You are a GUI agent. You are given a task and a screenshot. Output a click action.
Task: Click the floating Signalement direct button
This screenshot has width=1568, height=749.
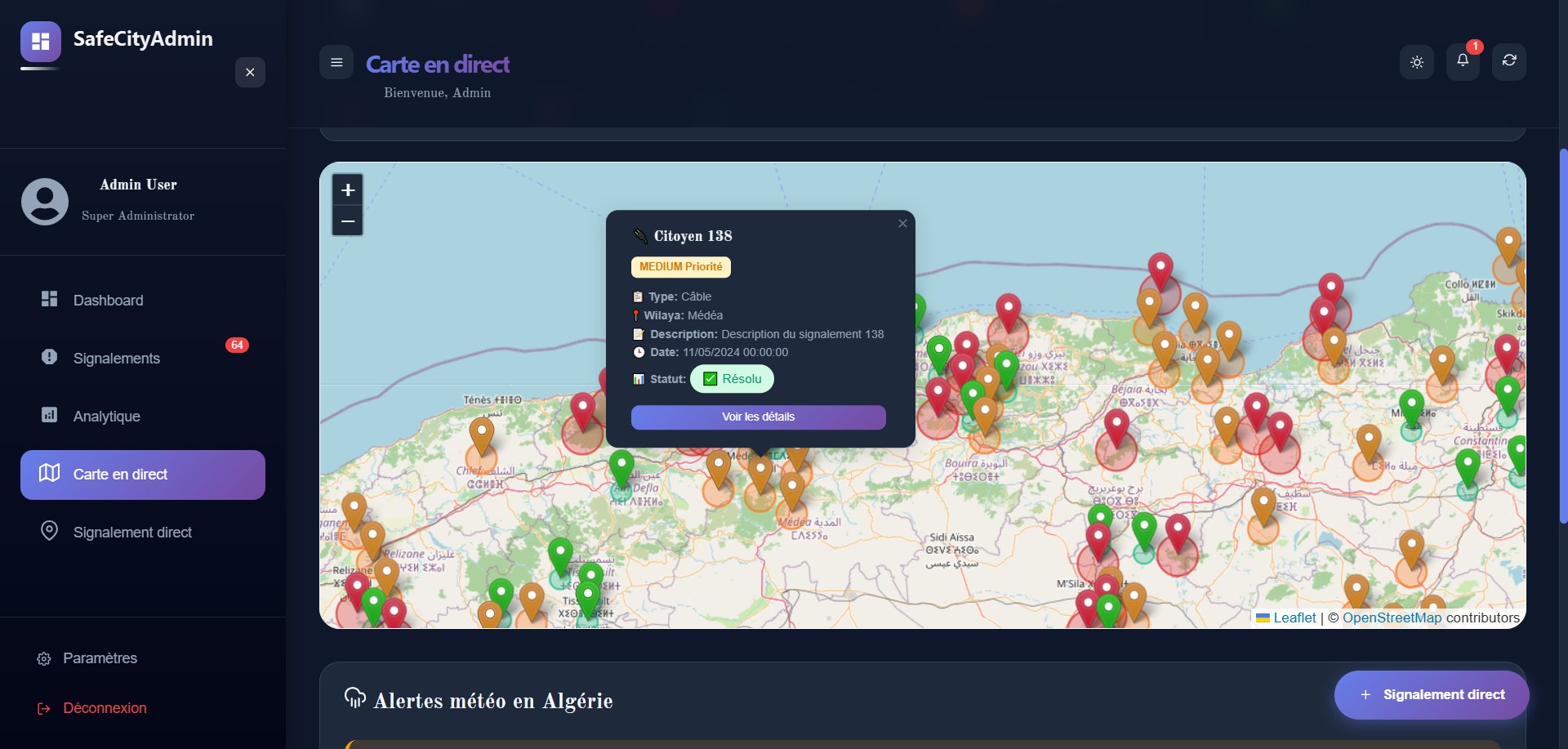pos(1432,695)
